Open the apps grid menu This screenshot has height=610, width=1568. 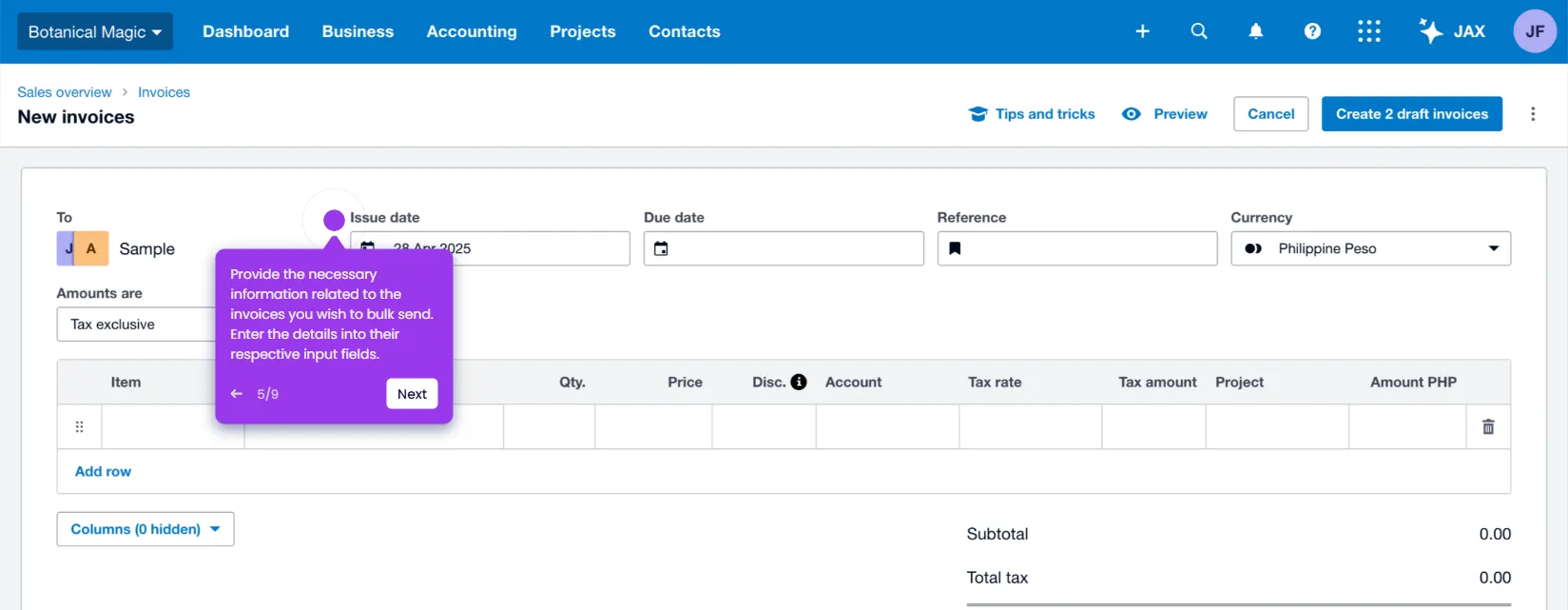point(1369,31)
